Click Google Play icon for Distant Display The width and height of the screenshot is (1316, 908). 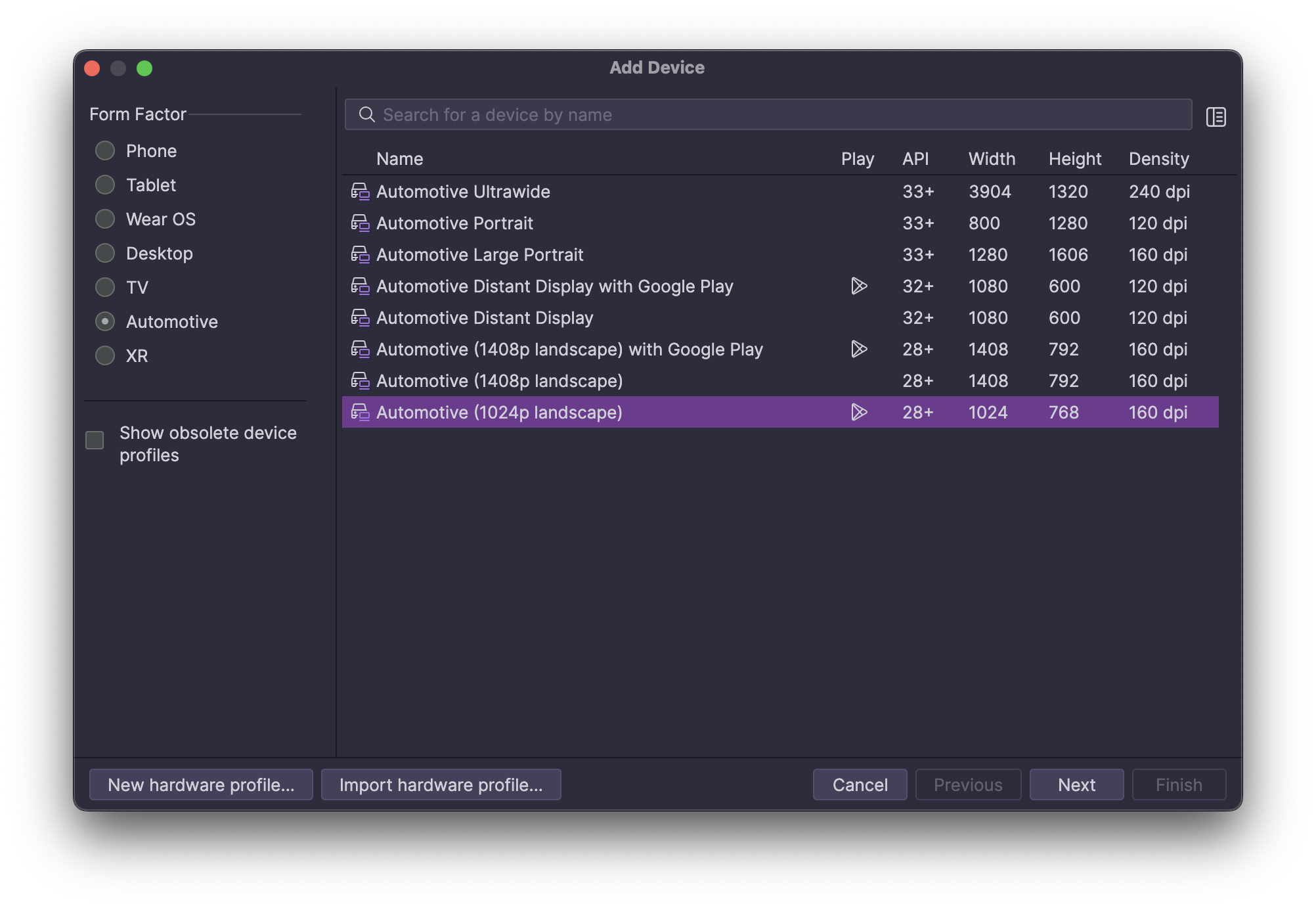[x=859, y=286]
